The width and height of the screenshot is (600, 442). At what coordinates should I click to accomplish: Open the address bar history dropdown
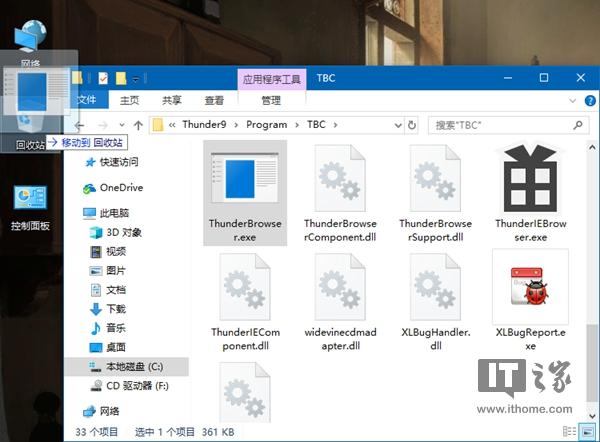tap(398, 125)
